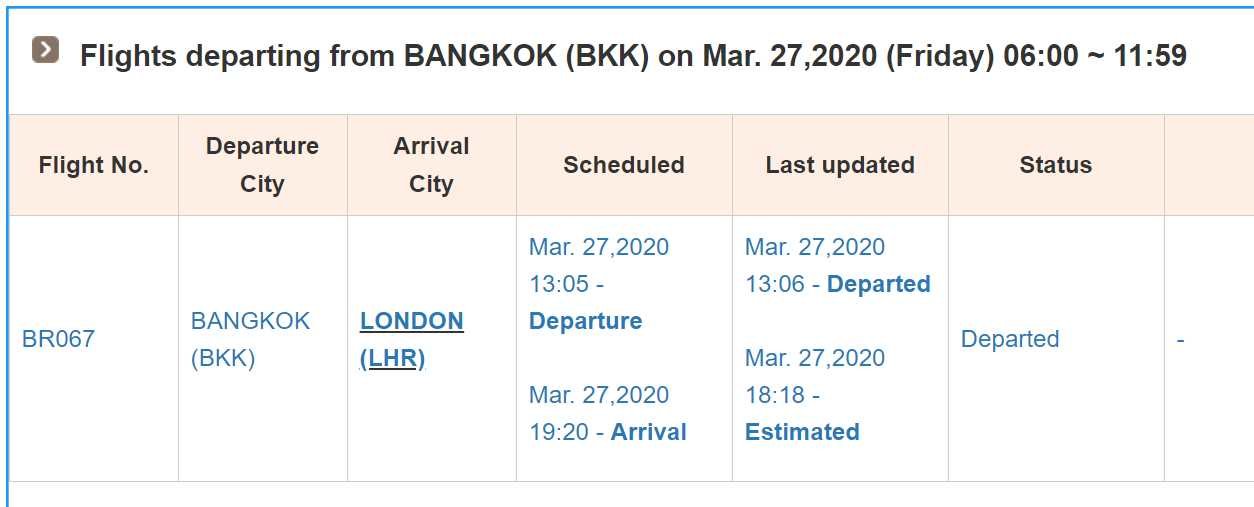Click the empty header cell after Status
Image resolution: width=1254 pixels, height=507 pixels.
click(1208, 165)
